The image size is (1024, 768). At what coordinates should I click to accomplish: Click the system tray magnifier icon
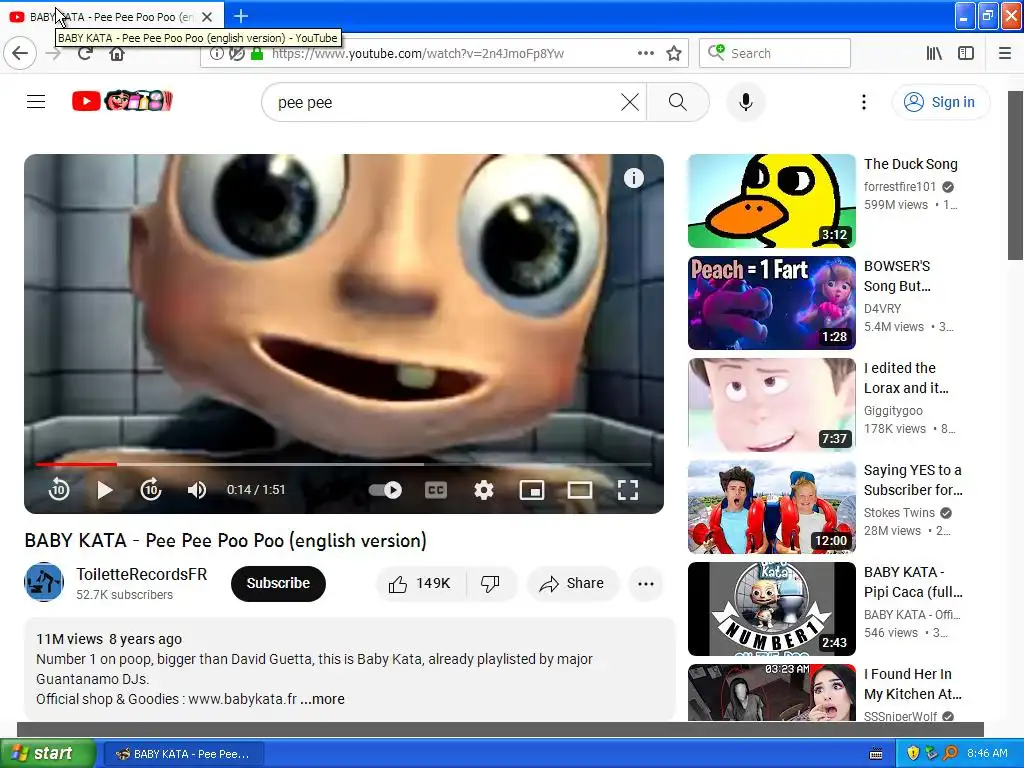coord(950,754)
